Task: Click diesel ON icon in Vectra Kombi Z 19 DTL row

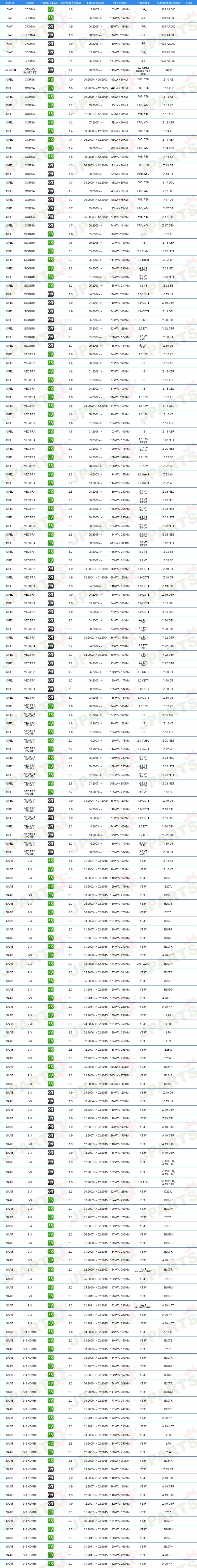Action: (x=50, y=818)
